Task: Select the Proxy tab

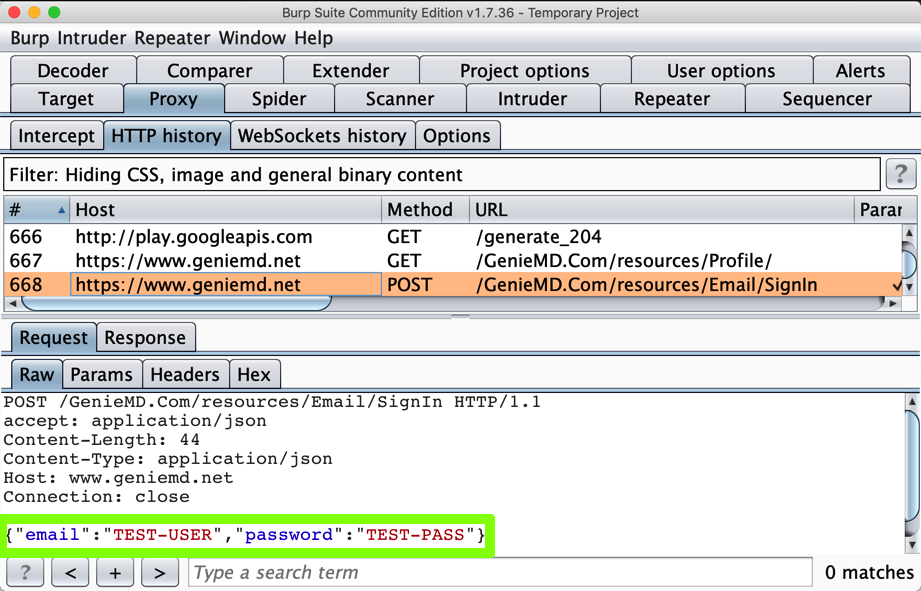Action: click(173, 99)
